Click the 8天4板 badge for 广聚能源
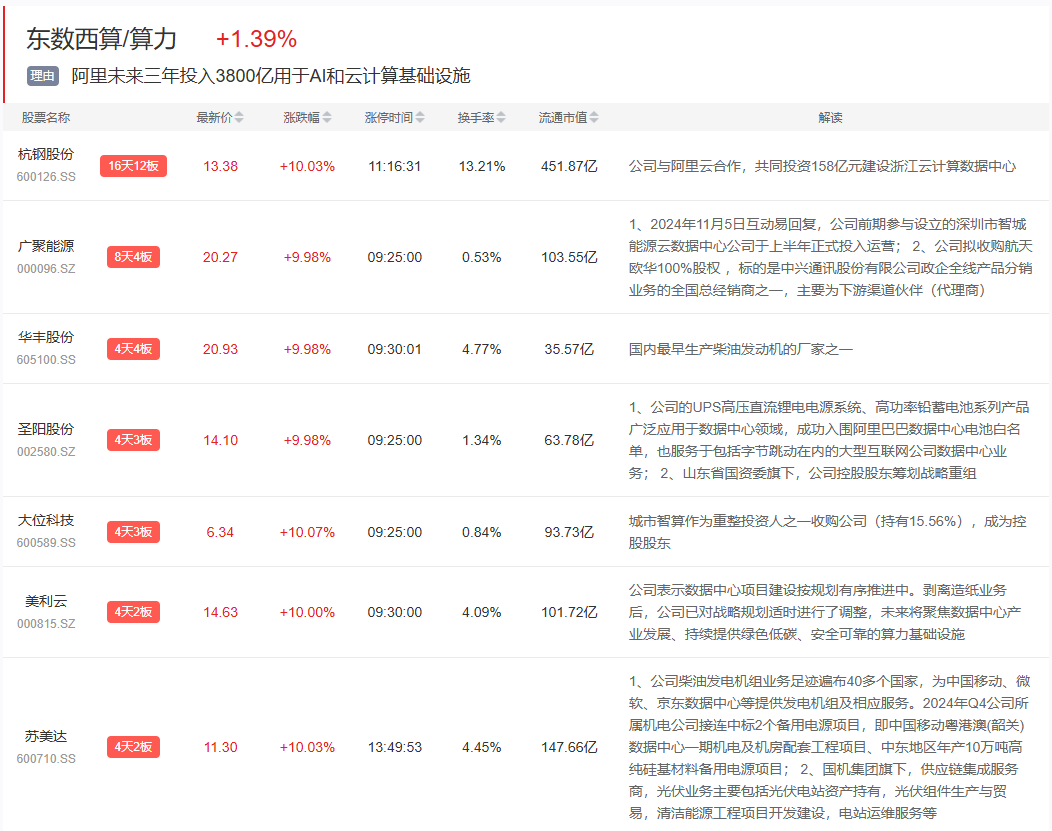This screenshot has width=1052, height=831. [x=133, y=257]
